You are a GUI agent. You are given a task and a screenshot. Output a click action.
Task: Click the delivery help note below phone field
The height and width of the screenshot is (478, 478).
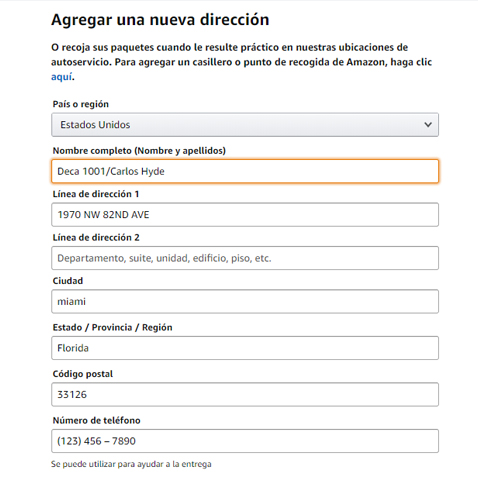click(x=131, y=464)
